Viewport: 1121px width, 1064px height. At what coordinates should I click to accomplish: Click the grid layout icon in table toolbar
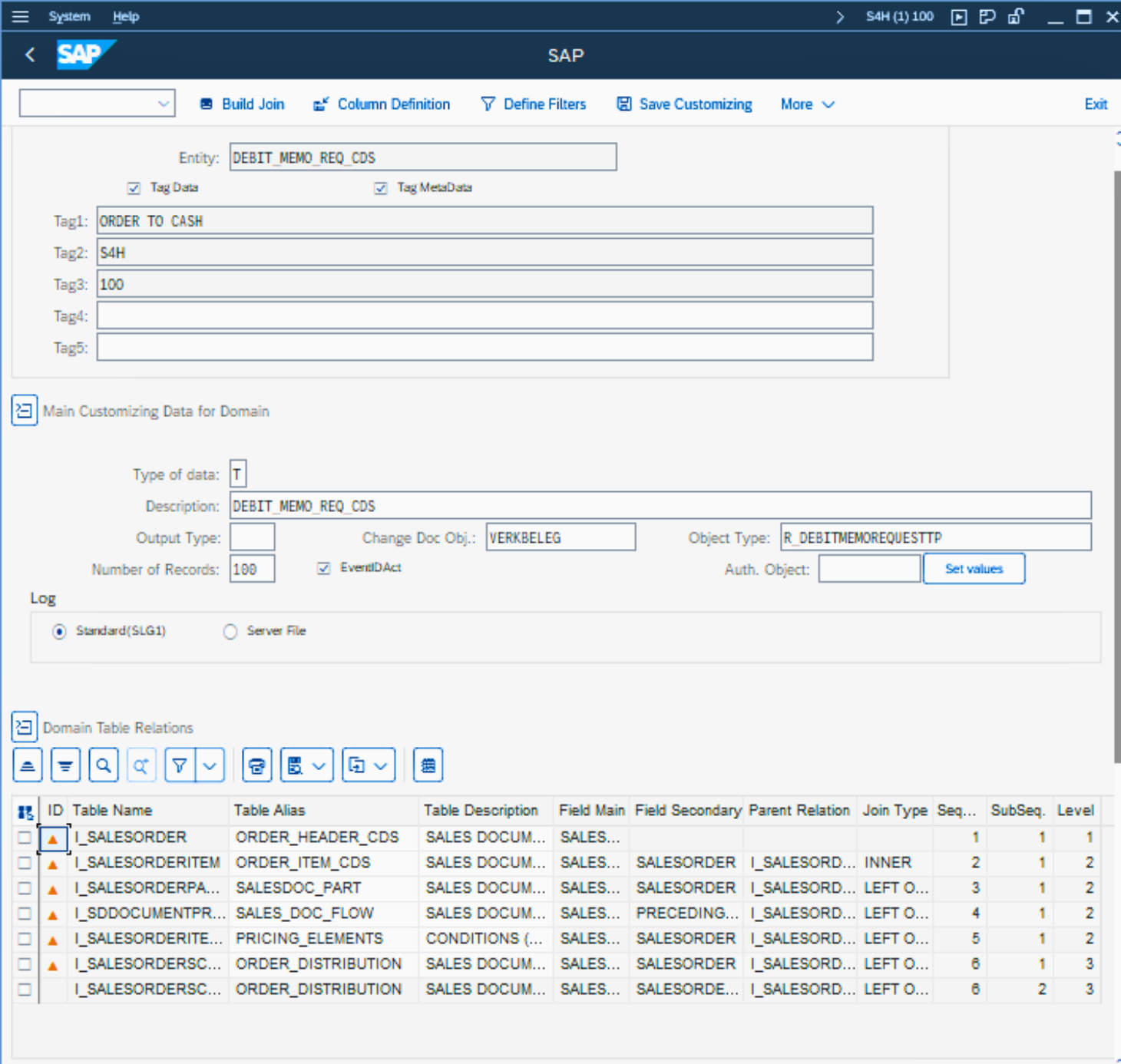428,765
